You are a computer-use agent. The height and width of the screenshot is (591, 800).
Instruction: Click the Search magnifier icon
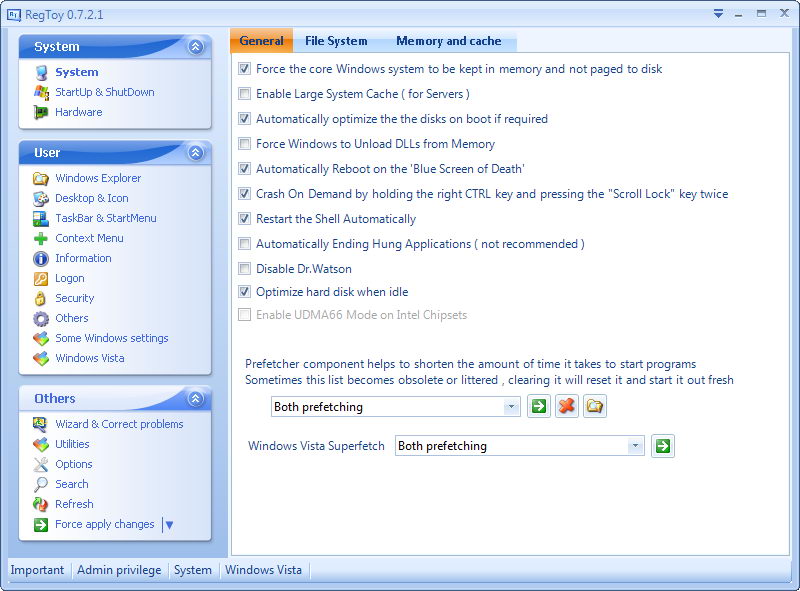[x=41, y=484]
